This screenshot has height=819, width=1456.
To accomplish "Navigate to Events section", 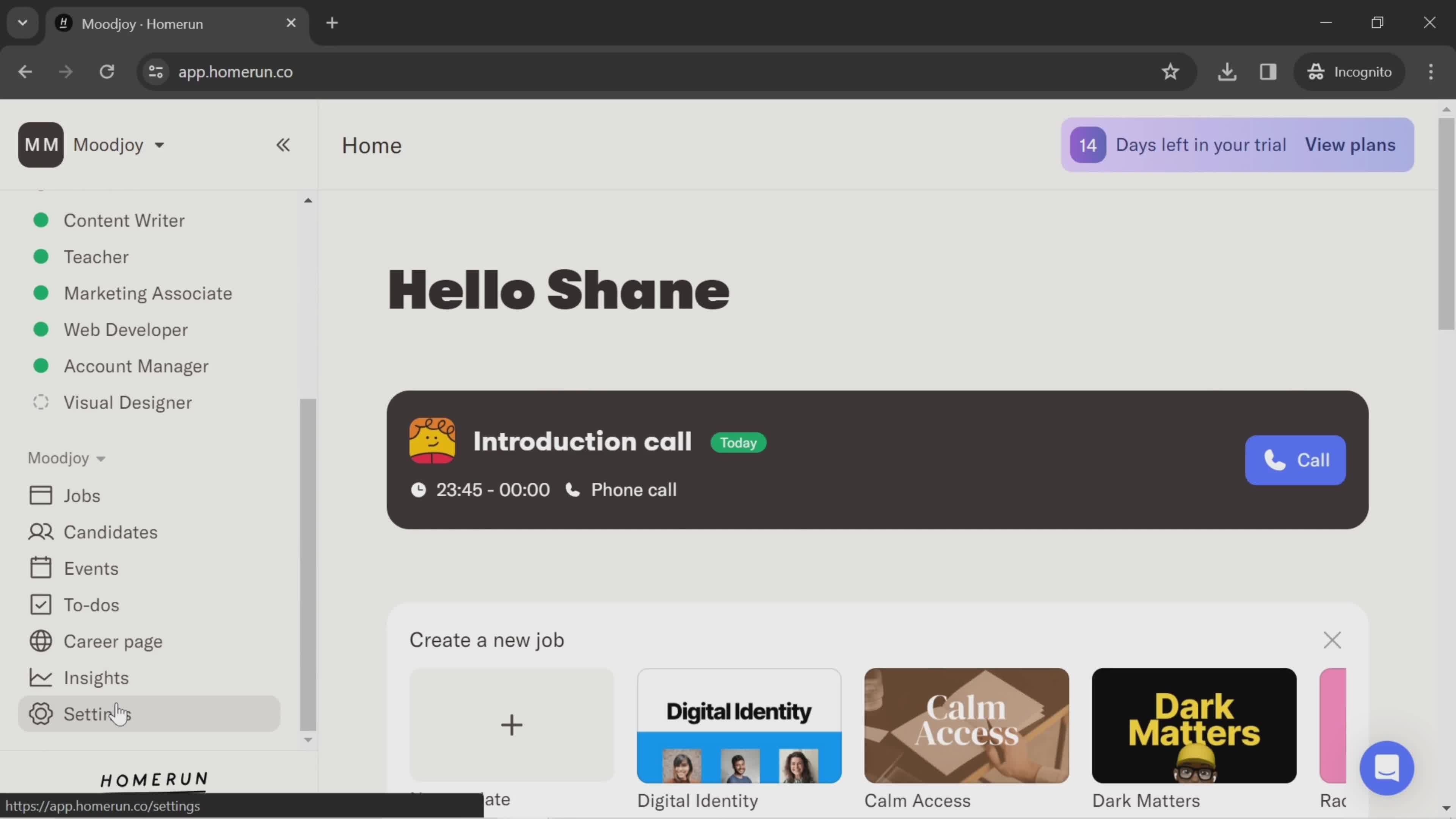I will click(x=91, y=568).
